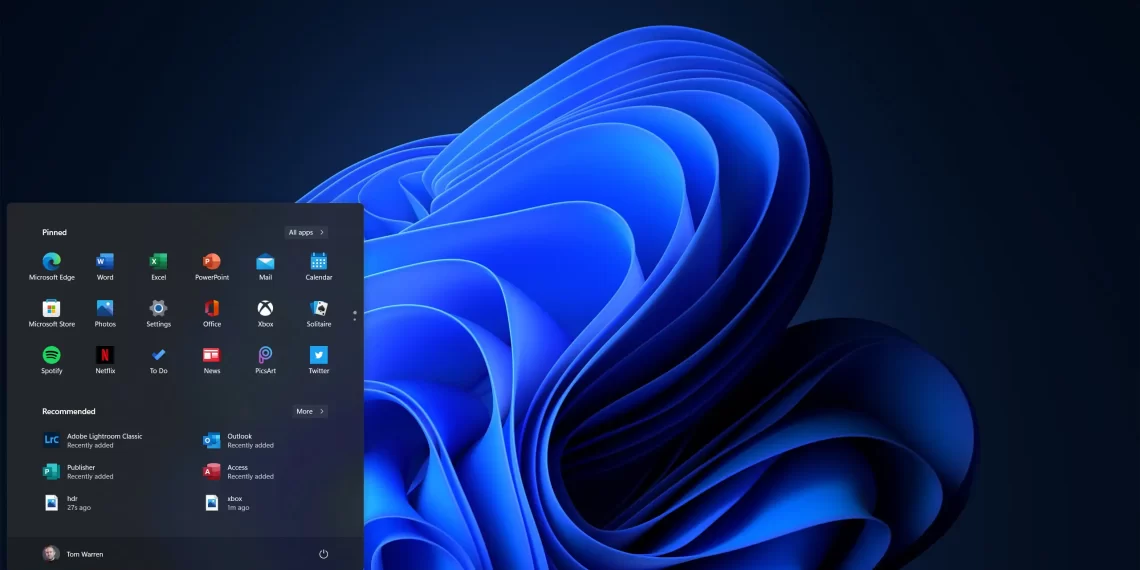Screen dimensions: 1140x570
Task: Open the Spotify app
Action: click(52, 355)
